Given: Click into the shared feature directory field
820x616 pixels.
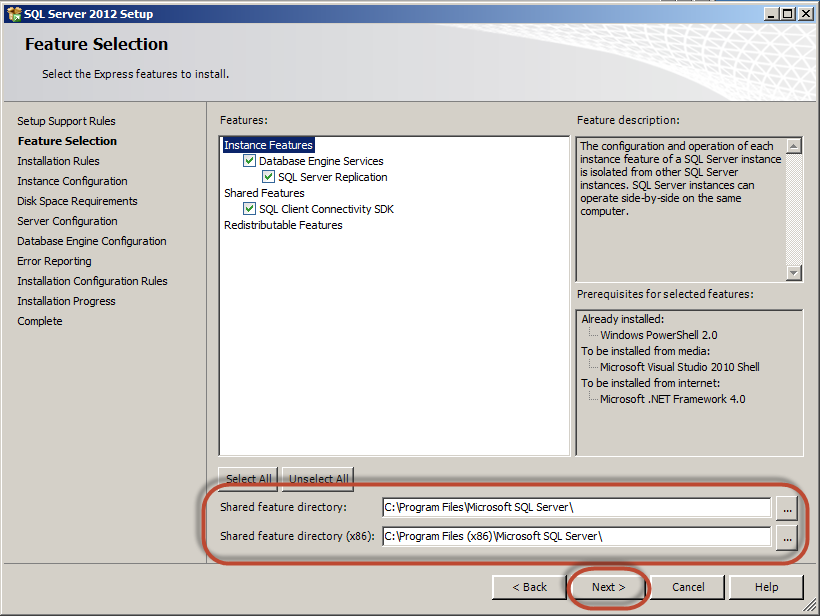Looking at the screenshot, I should pyautogui.click(x=576, y=508).
